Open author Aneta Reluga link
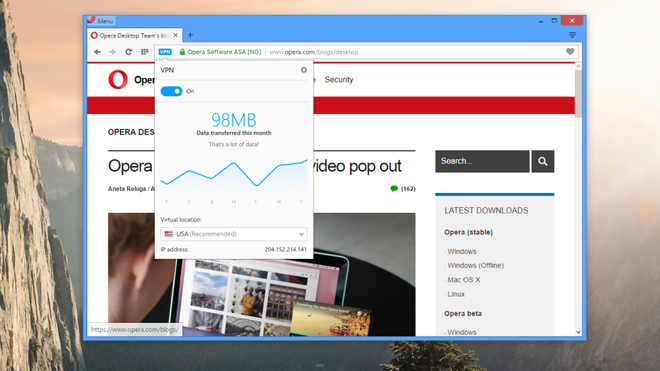This screenshot has width=660, height=371. tap(127, 189)
